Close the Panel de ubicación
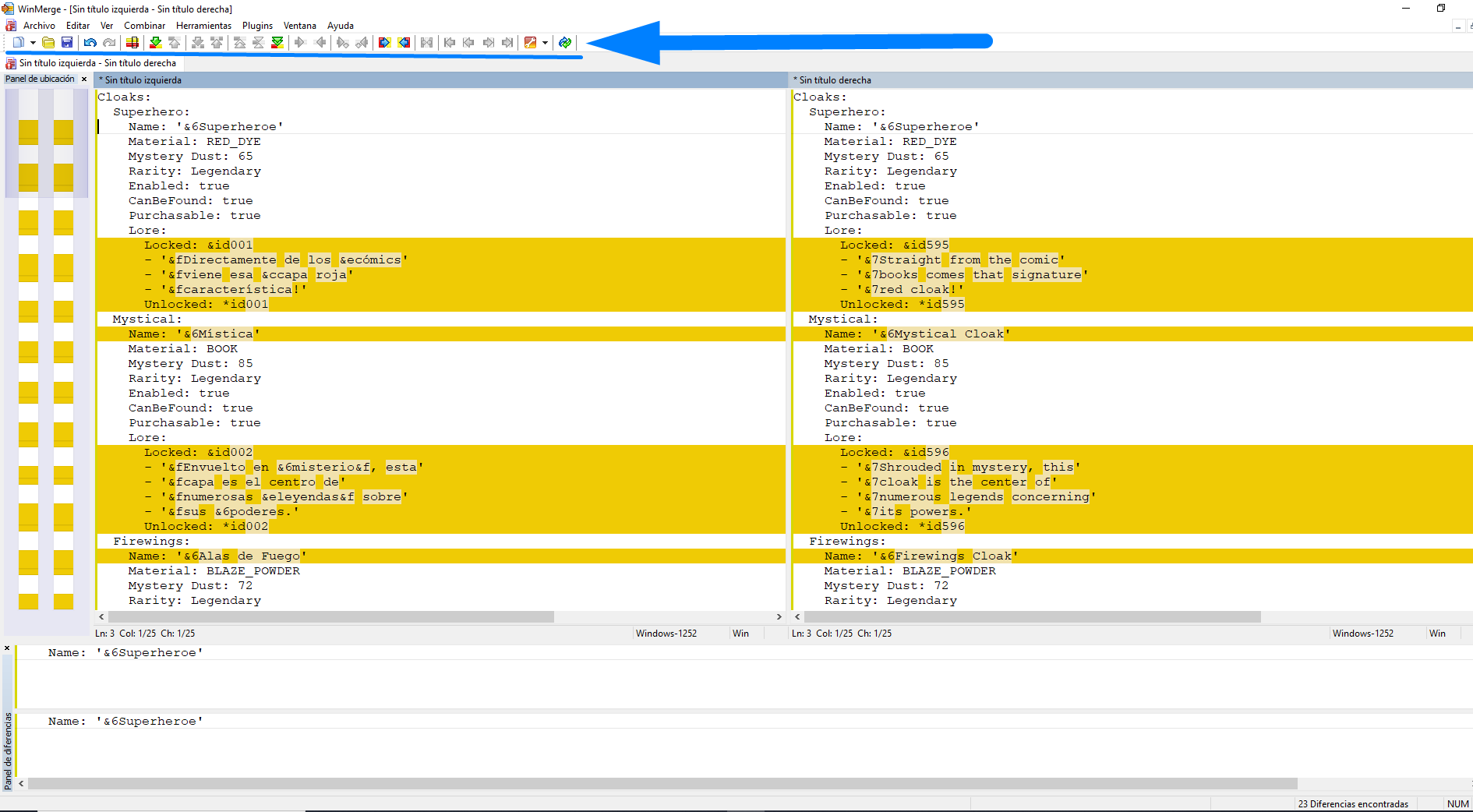Image resolution: width=1473 pixels, height=812 pixels. [84, 79]
